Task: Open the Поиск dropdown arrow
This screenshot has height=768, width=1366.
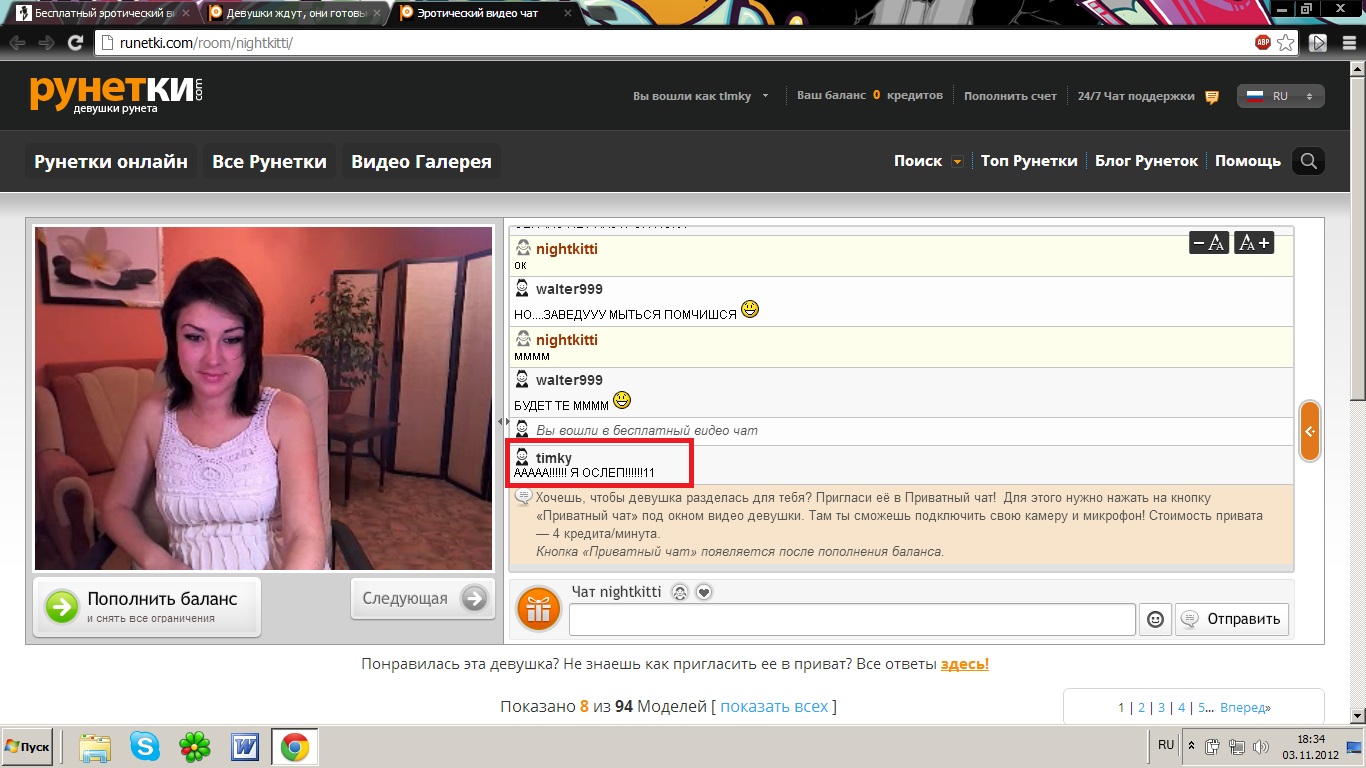Action: click(x=957, y=162)
